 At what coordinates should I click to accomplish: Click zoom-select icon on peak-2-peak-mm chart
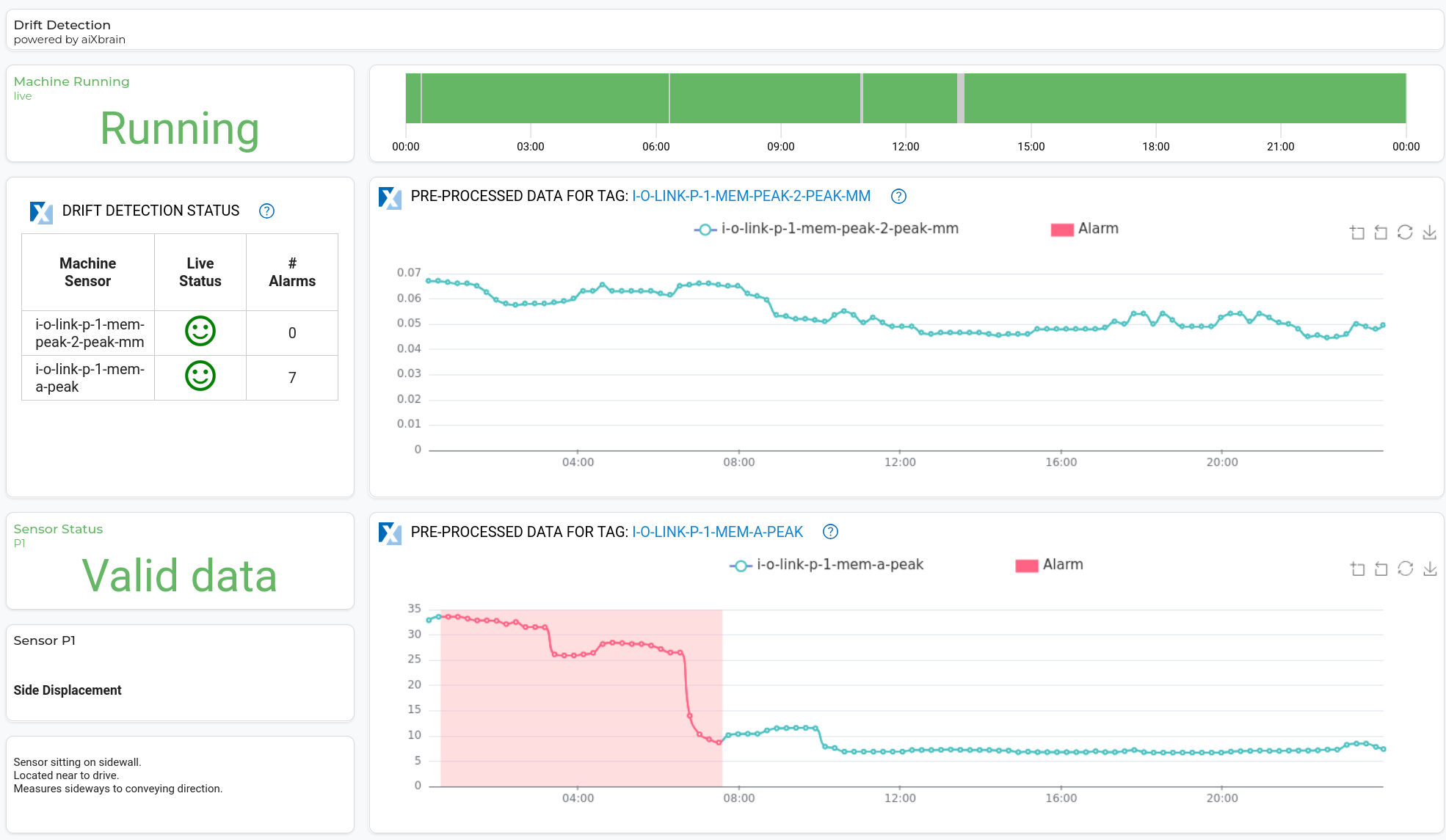point(1357,233)
